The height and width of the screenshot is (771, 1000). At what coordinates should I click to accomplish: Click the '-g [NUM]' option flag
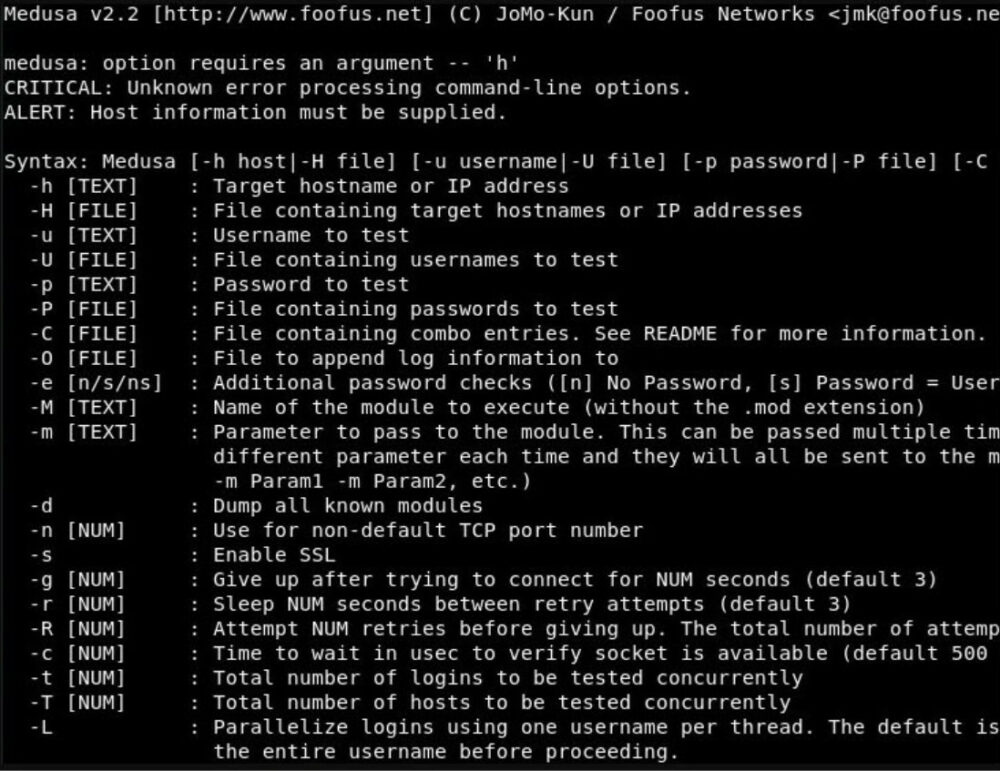[x=77, y=580]
